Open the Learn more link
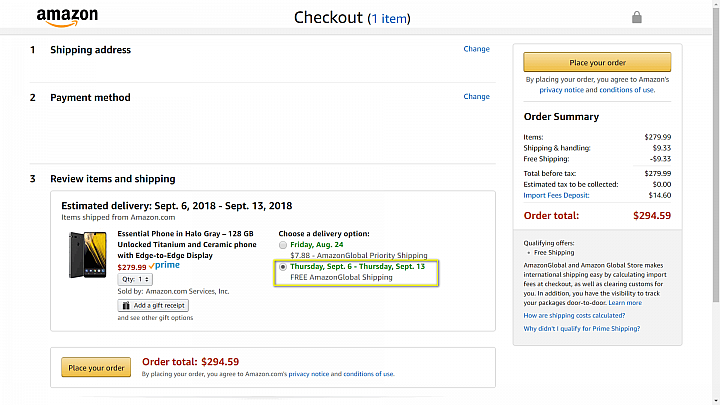The image size is (720, 405). point(625,303)
